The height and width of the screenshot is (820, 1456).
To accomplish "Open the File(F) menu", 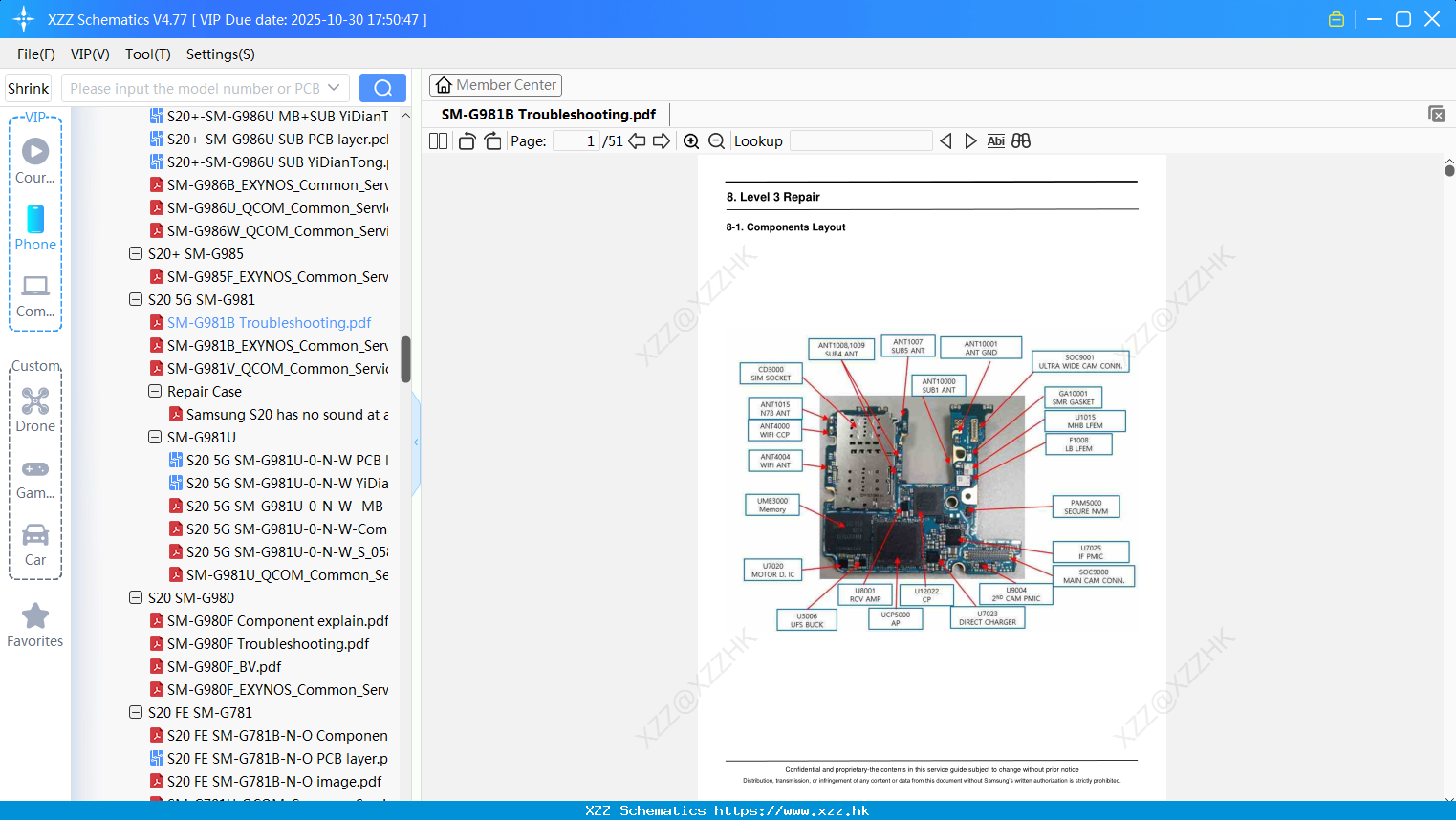I will pyautogui.click(x=36, y=54).
